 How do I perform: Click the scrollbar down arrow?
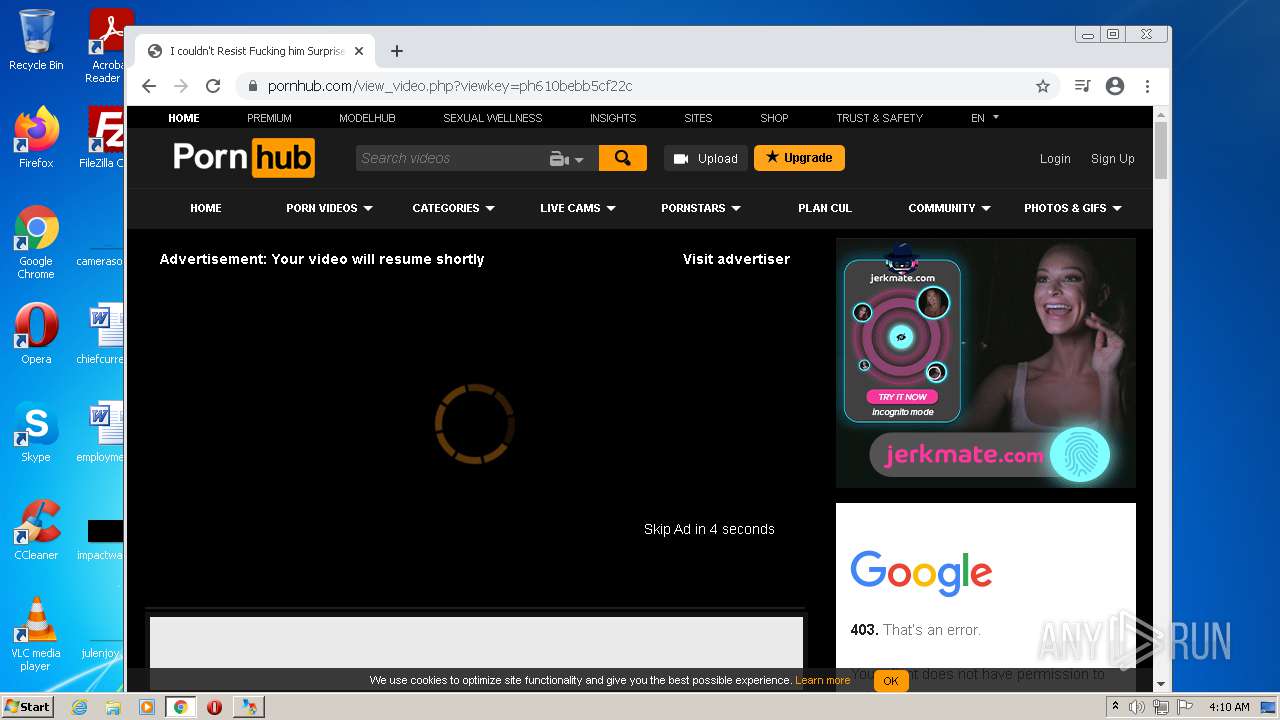(1161, 685)
